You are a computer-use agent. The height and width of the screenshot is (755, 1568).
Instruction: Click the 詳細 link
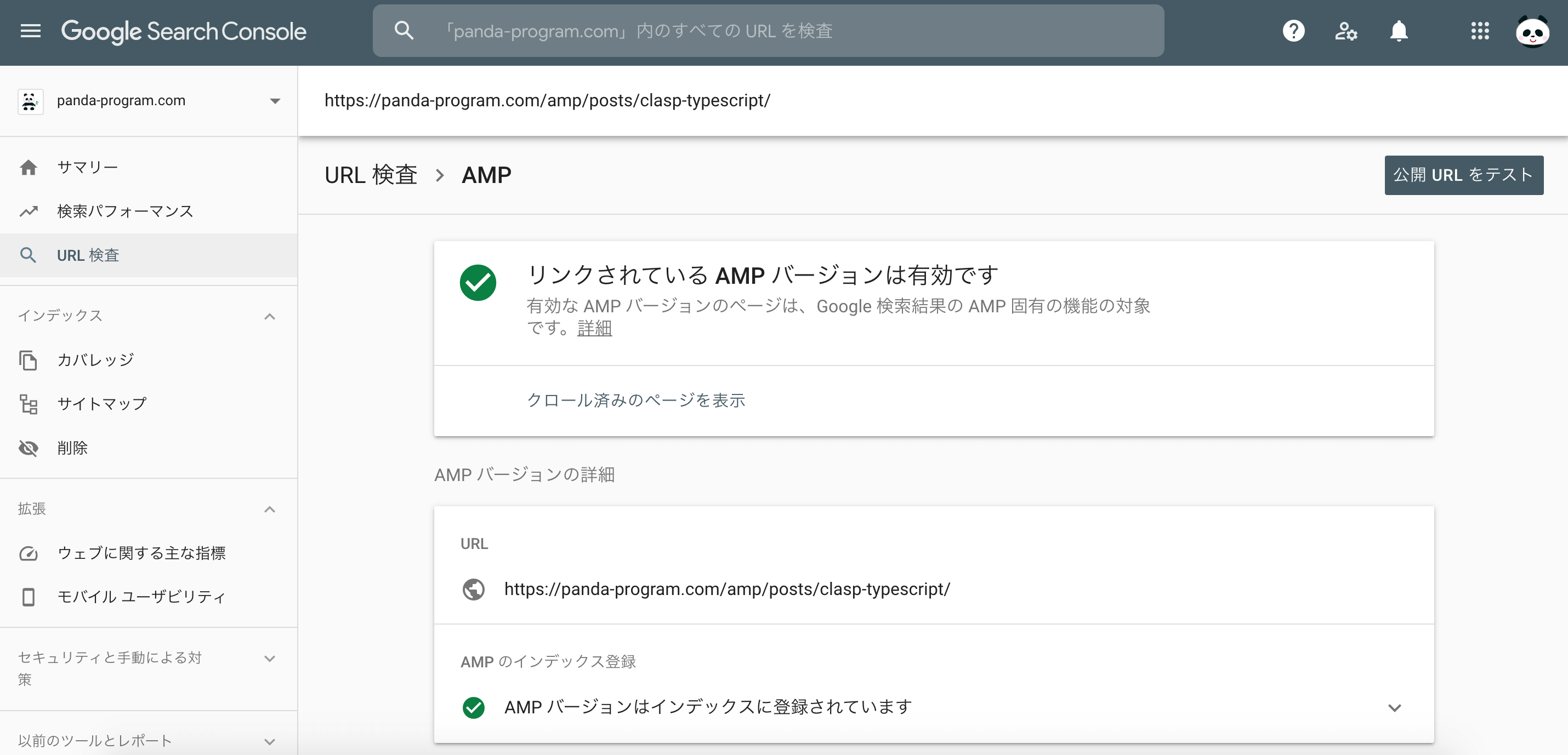pyautogui.click(x=594, y=329)
